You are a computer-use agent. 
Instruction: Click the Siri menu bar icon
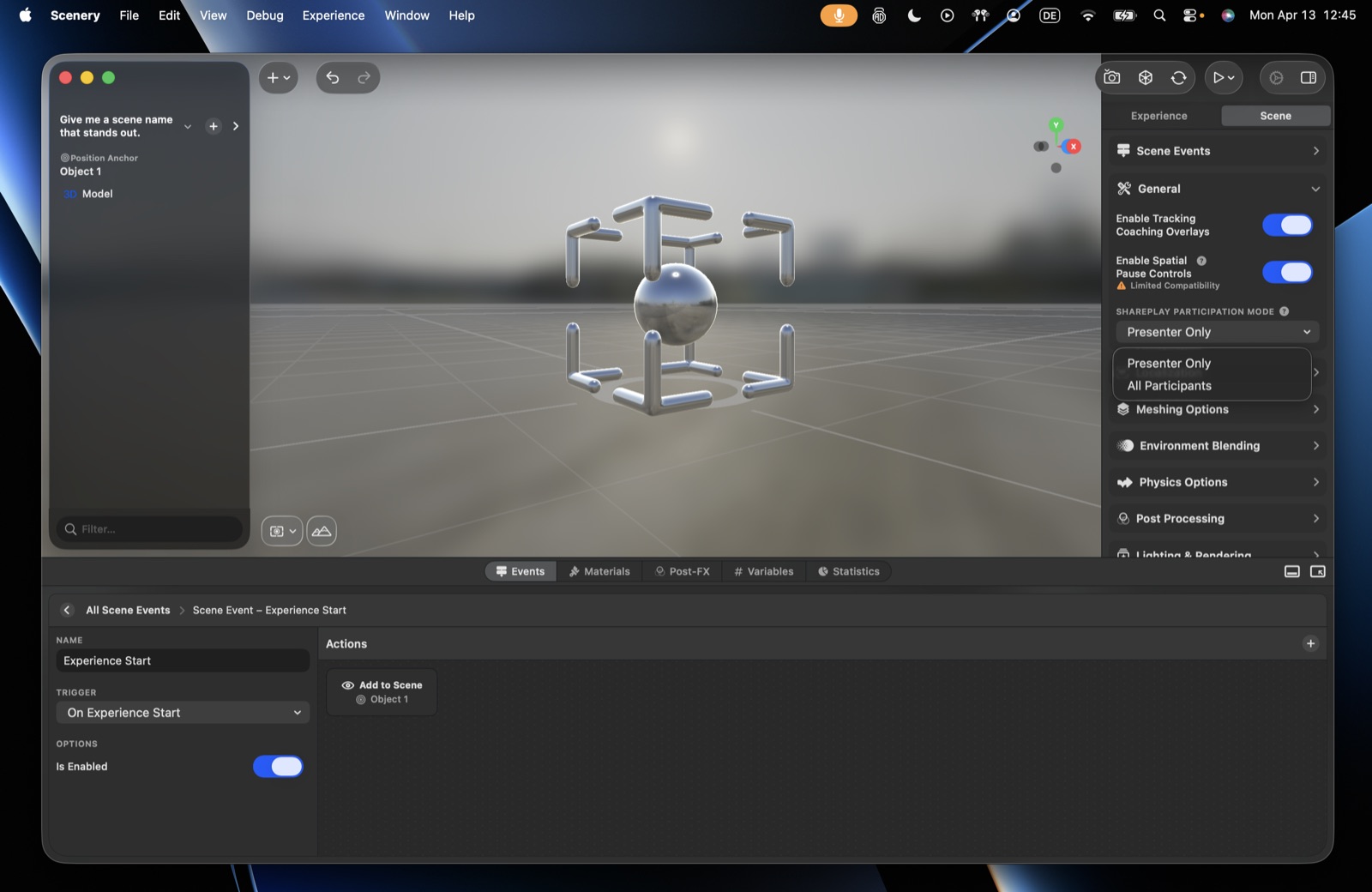click(1228, 15)
